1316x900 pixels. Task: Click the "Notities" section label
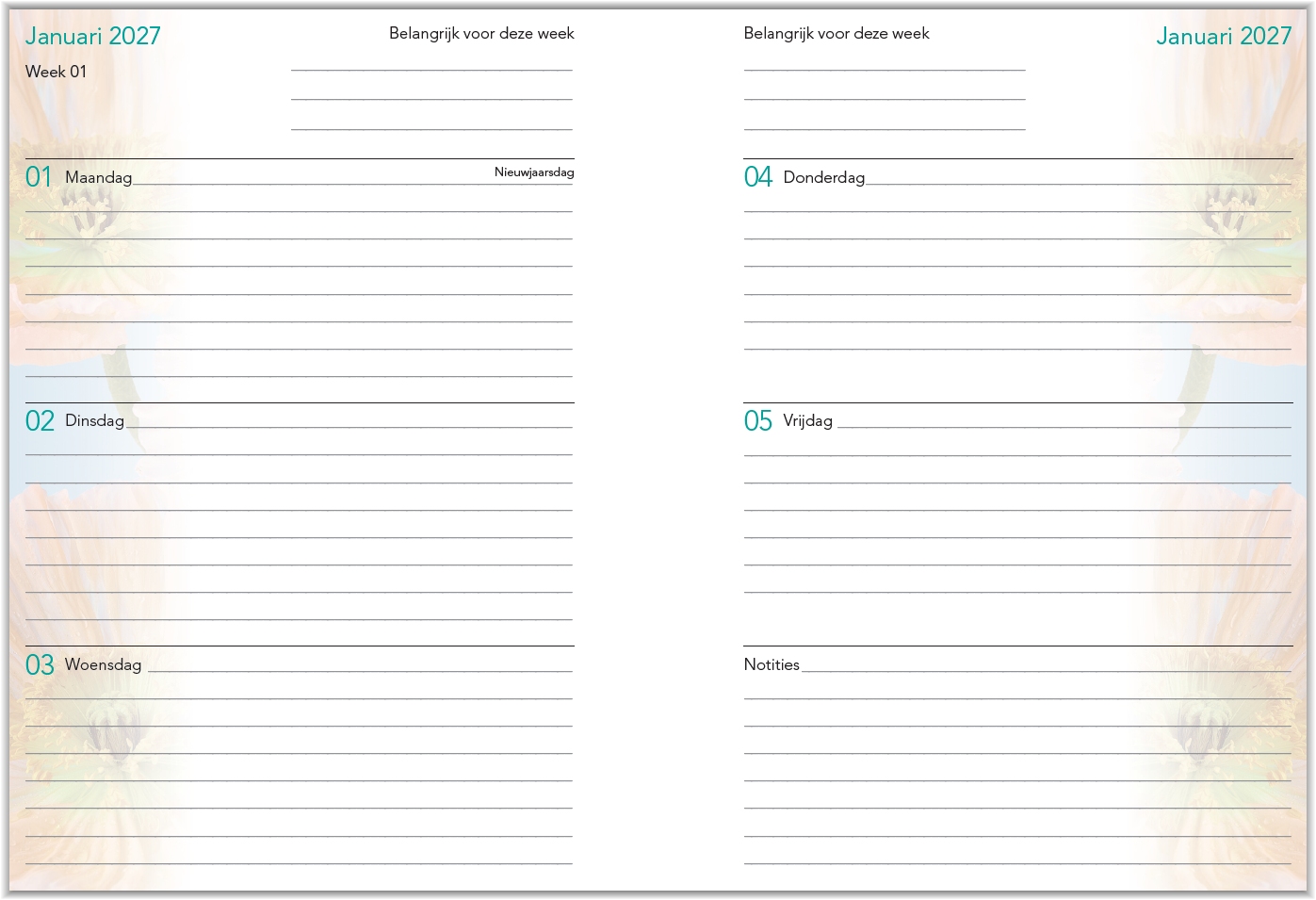[772, 664]
